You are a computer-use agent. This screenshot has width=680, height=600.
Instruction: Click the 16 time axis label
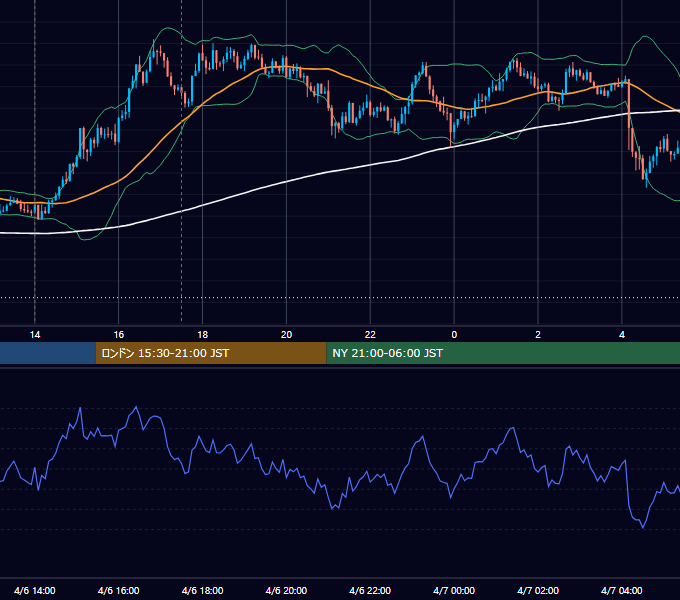pos(118,335)
